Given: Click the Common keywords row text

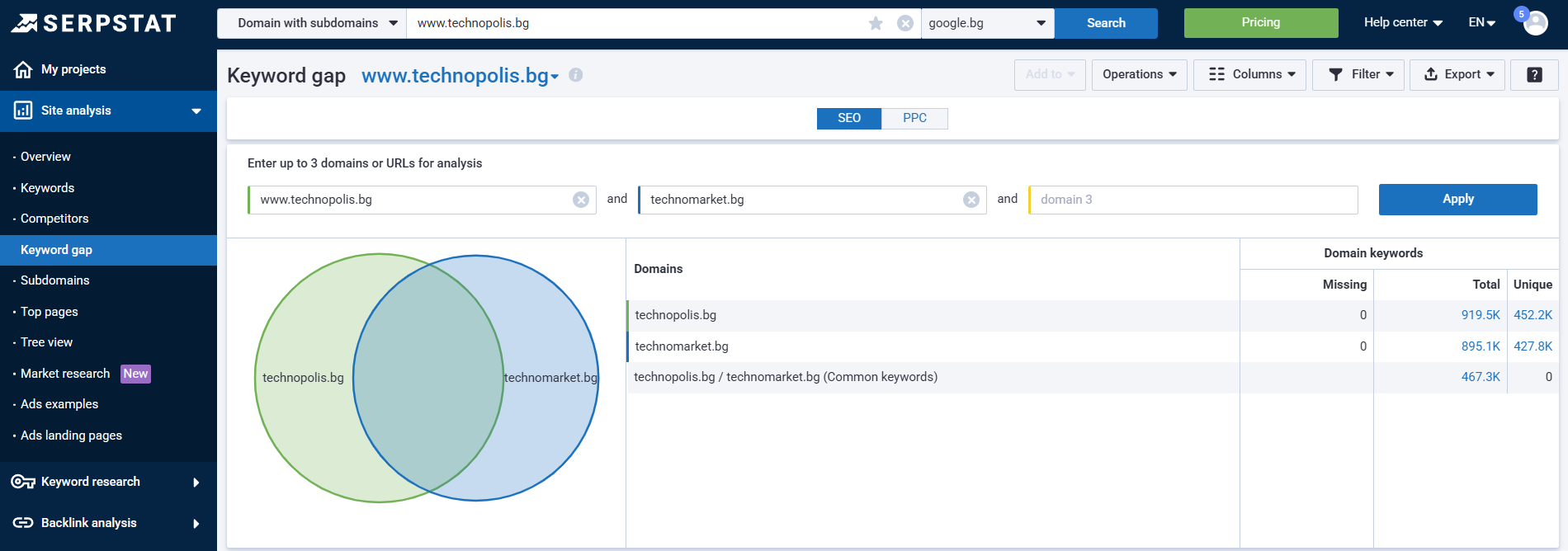Looking at the screenshot, I should [786, 377].
